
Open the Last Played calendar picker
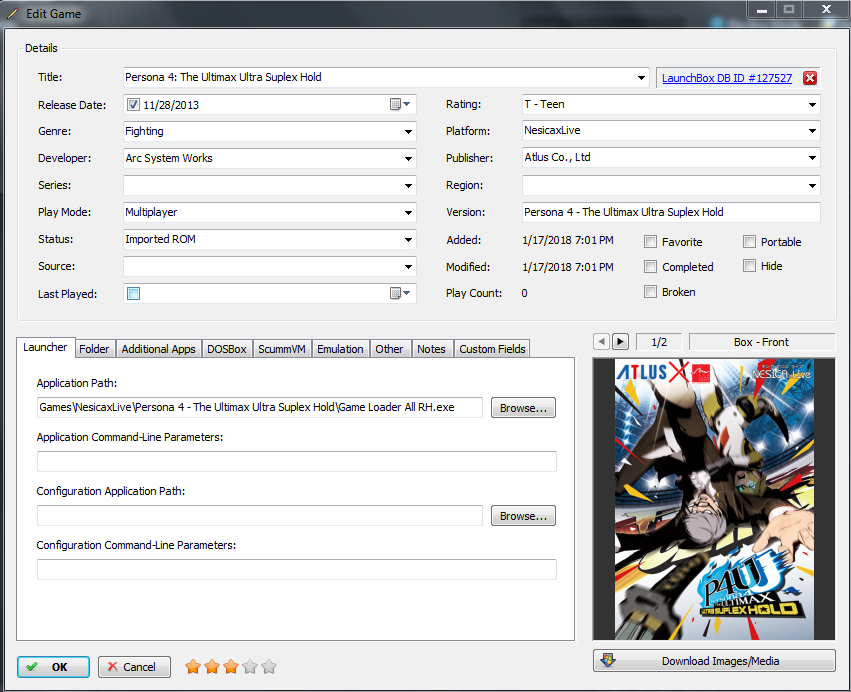(x=400, y=294)
